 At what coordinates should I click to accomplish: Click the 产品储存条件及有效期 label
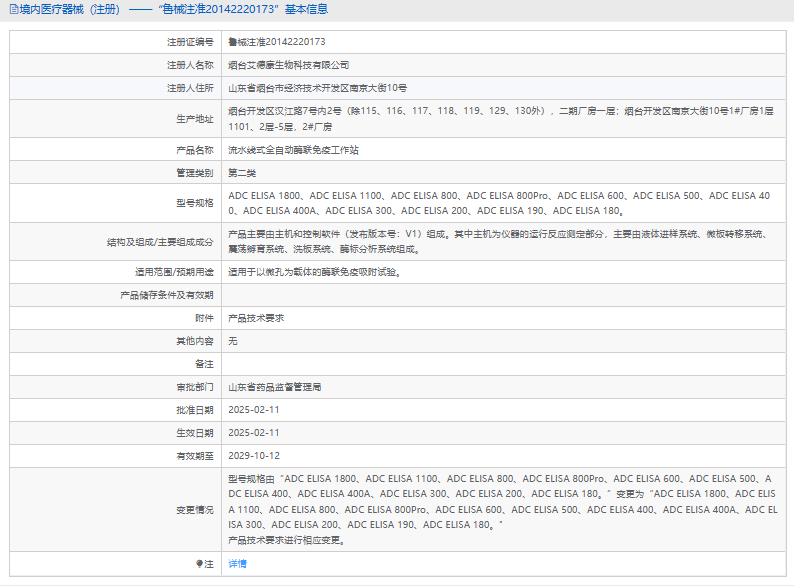click(x=167, y=295)
